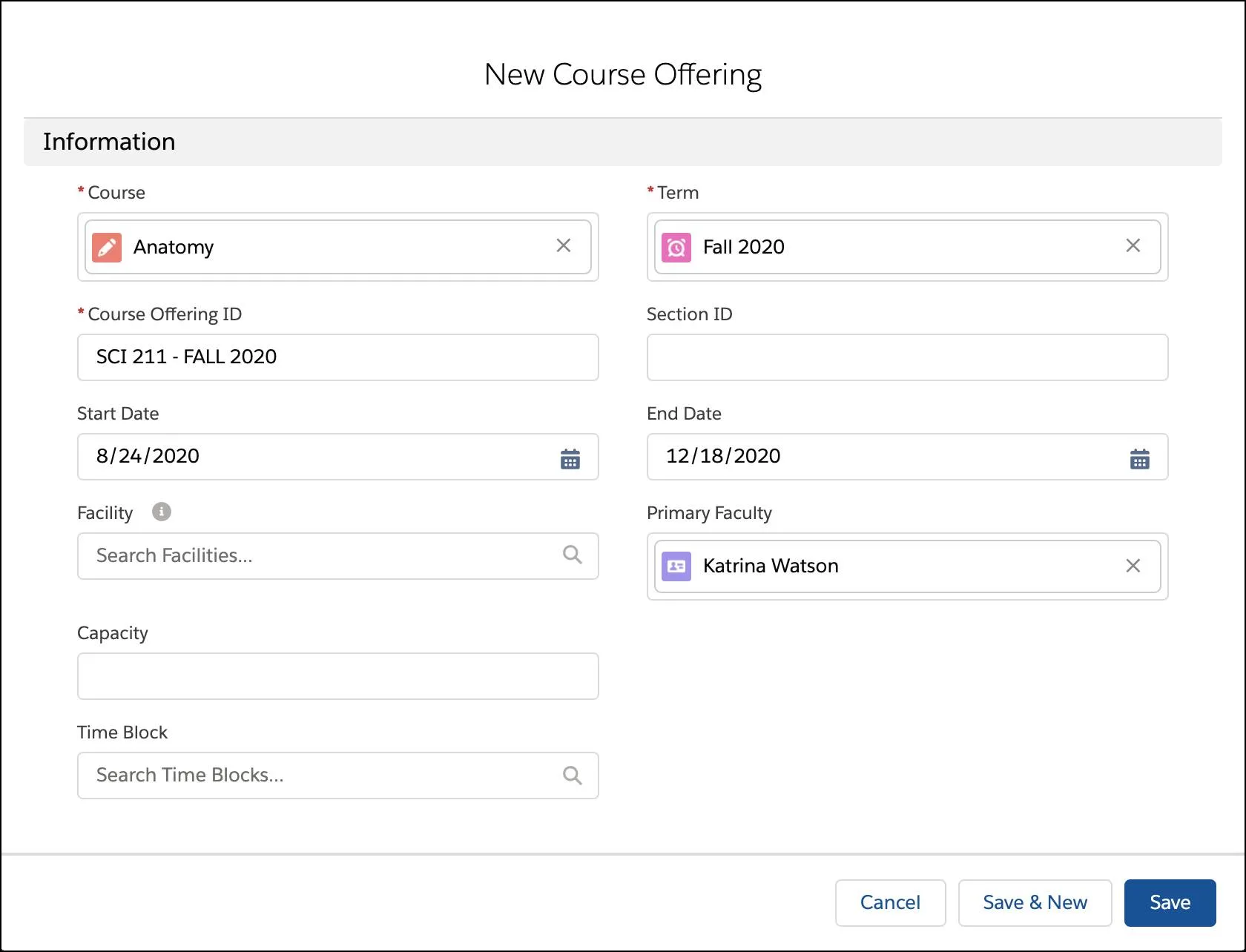1246x952 pixels.
Task: Click the info icon next to Facility
Action: (161, 511)
